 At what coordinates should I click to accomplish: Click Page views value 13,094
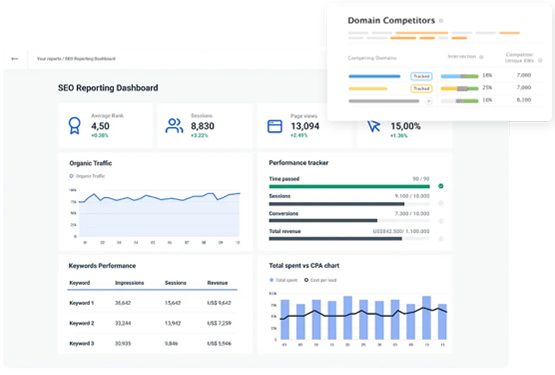coord(305,126)
